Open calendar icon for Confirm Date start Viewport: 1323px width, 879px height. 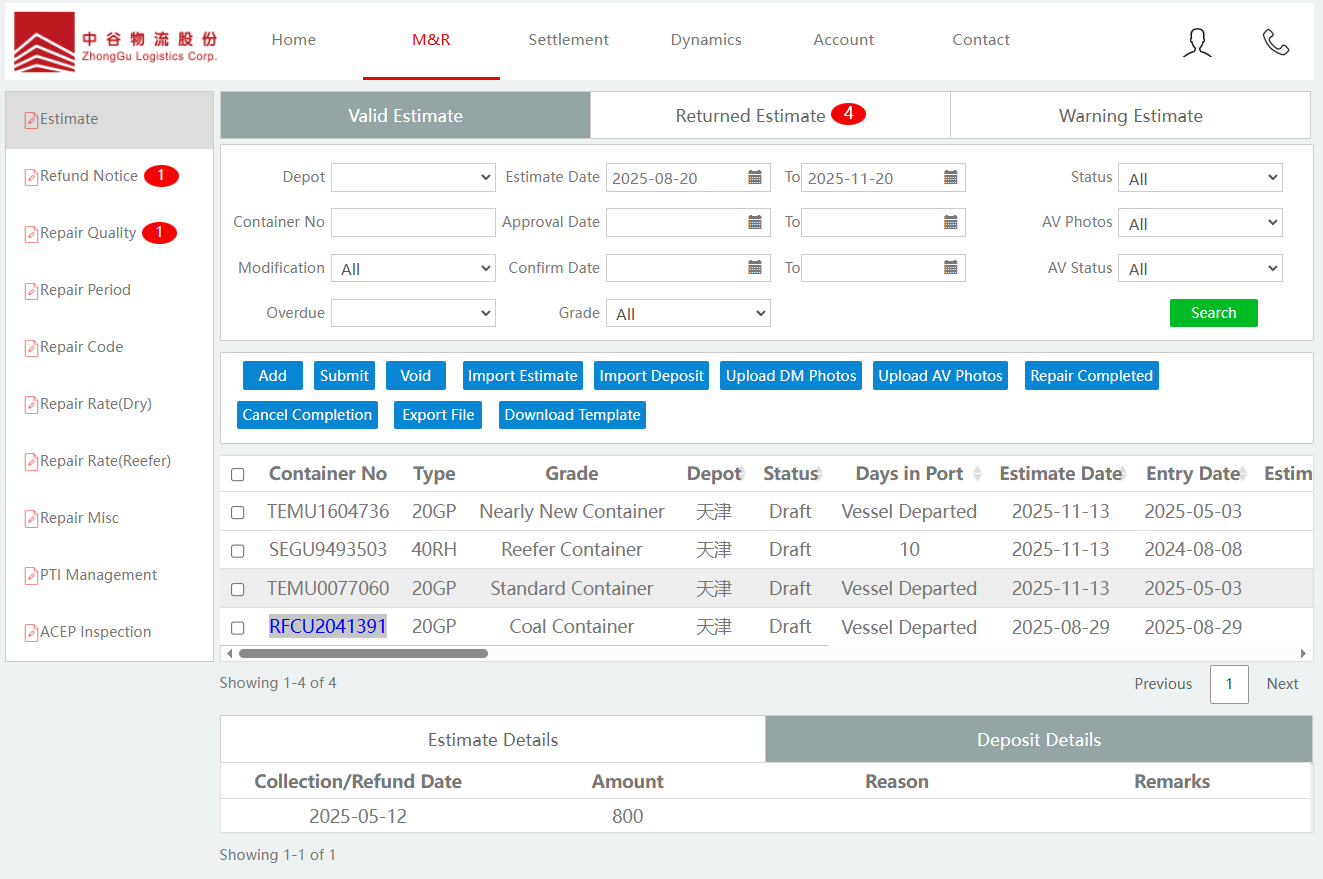pyautogui.click(x=755, y=268)
